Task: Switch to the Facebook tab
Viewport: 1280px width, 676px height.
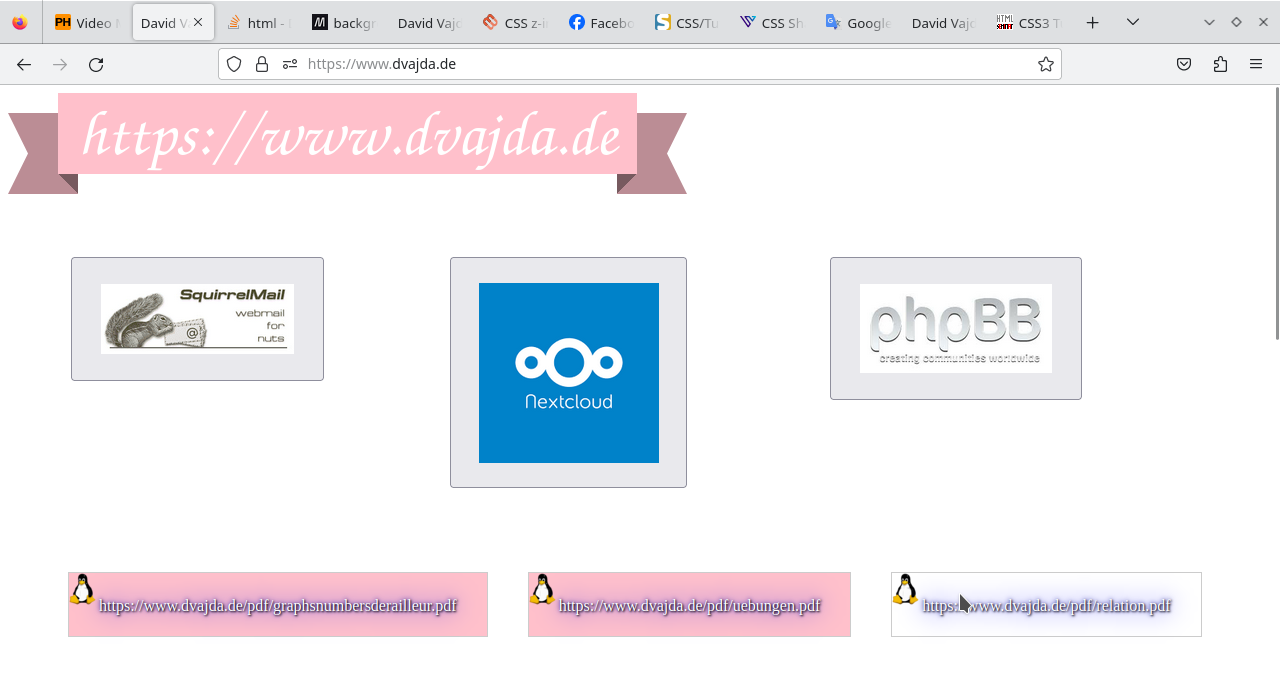Action: 601,22
